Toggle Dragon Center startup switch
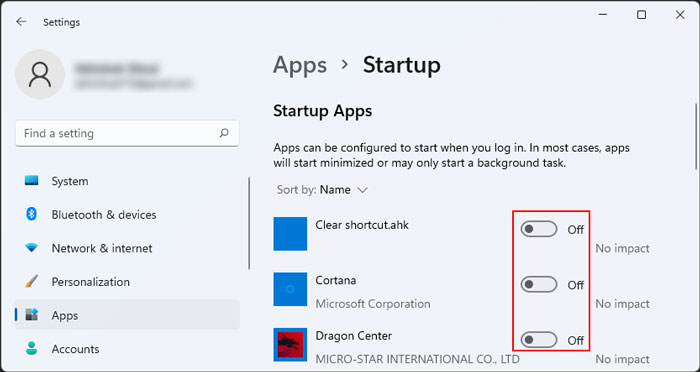This screenshot has width=700, height=372. tap(539, 340)
